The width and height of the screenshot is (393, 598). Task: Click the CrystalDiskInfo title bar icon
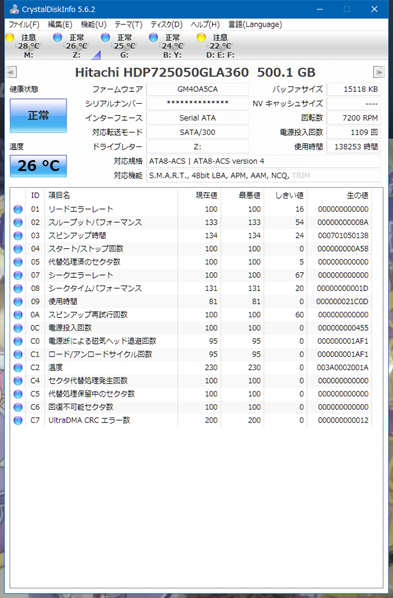click(x=14, y=9)
